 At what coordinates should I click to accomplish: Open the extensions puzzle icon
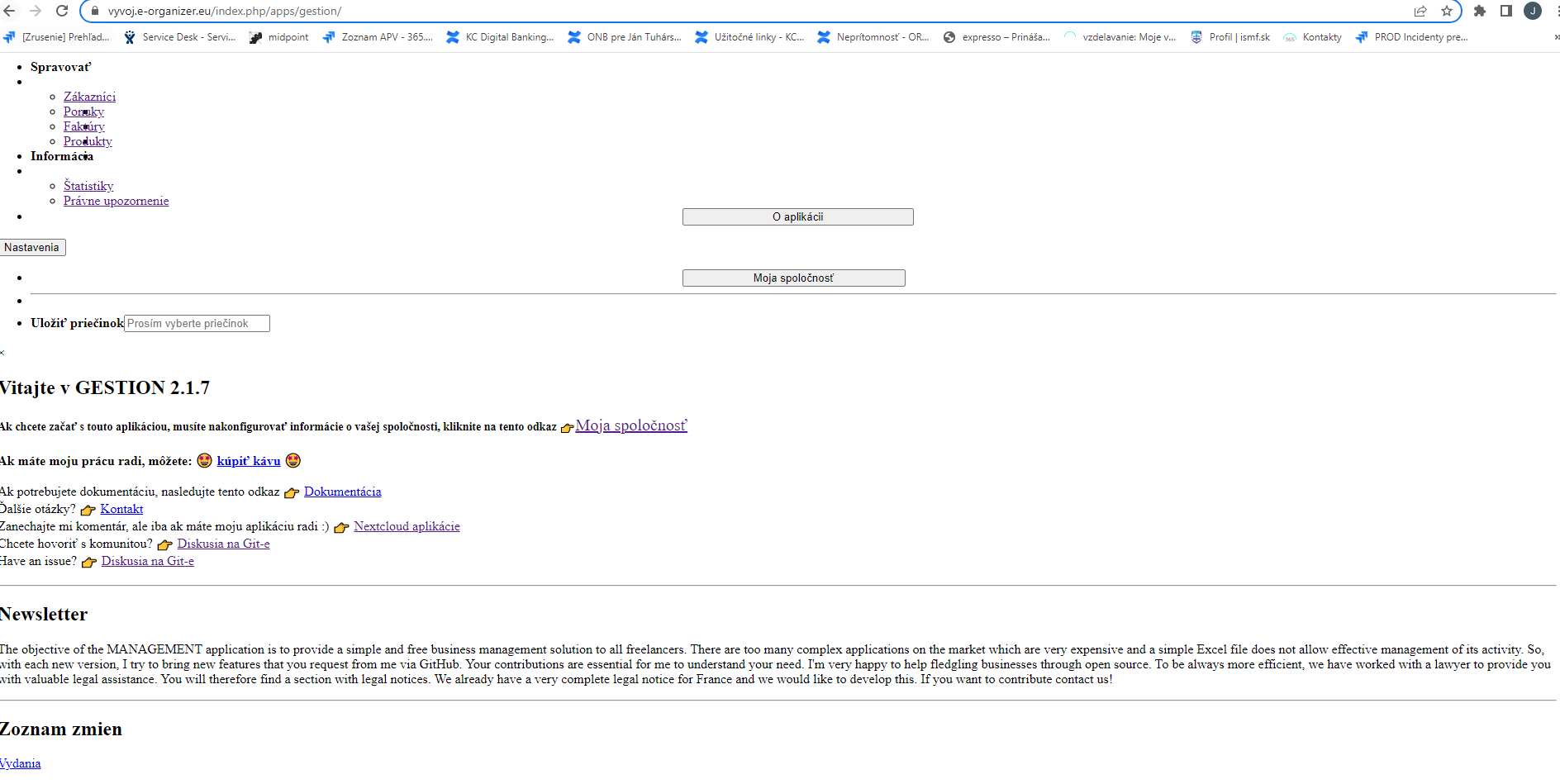1480,11
